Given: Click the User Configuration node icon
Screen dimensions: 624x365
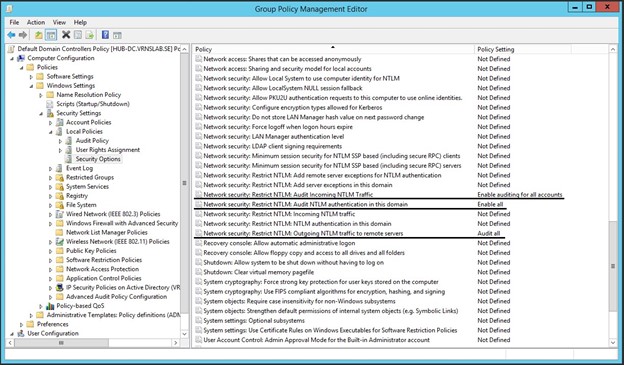Looking at the screenshot, I should click(21, 333).
